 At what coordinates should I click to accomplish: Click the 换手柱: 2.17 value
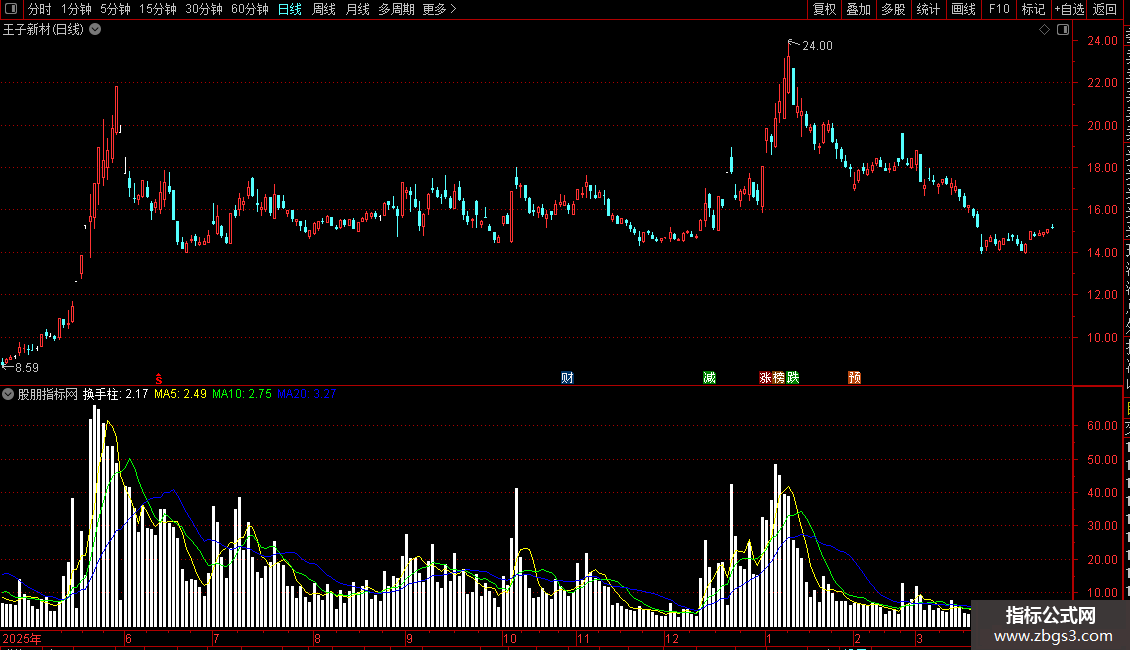115,394
